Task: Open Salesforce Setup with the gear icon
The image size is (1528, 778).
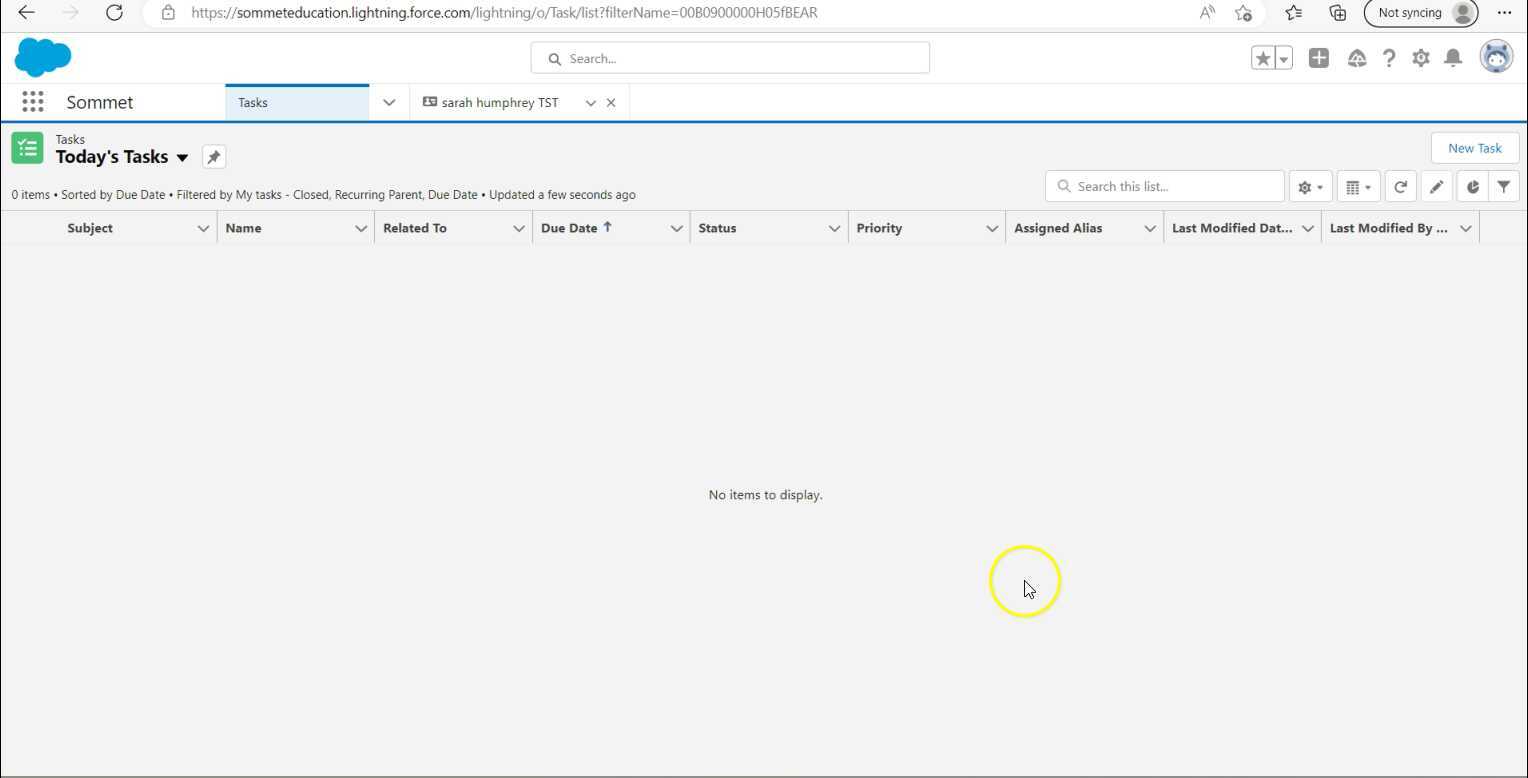Action: pos(1420,58)
